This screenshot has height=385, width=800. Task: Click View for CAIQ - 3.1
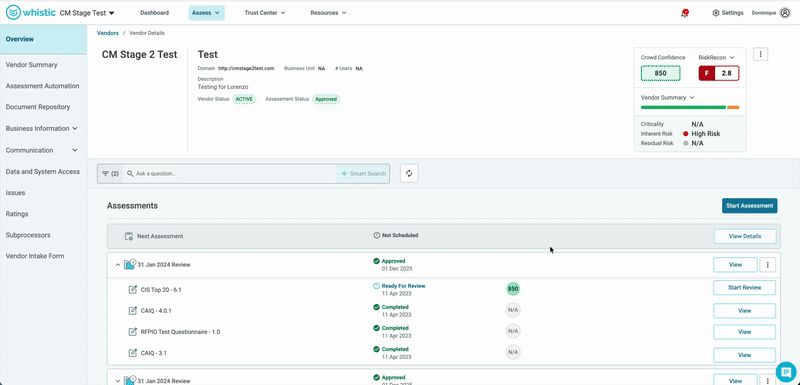(x=745, y=355)
